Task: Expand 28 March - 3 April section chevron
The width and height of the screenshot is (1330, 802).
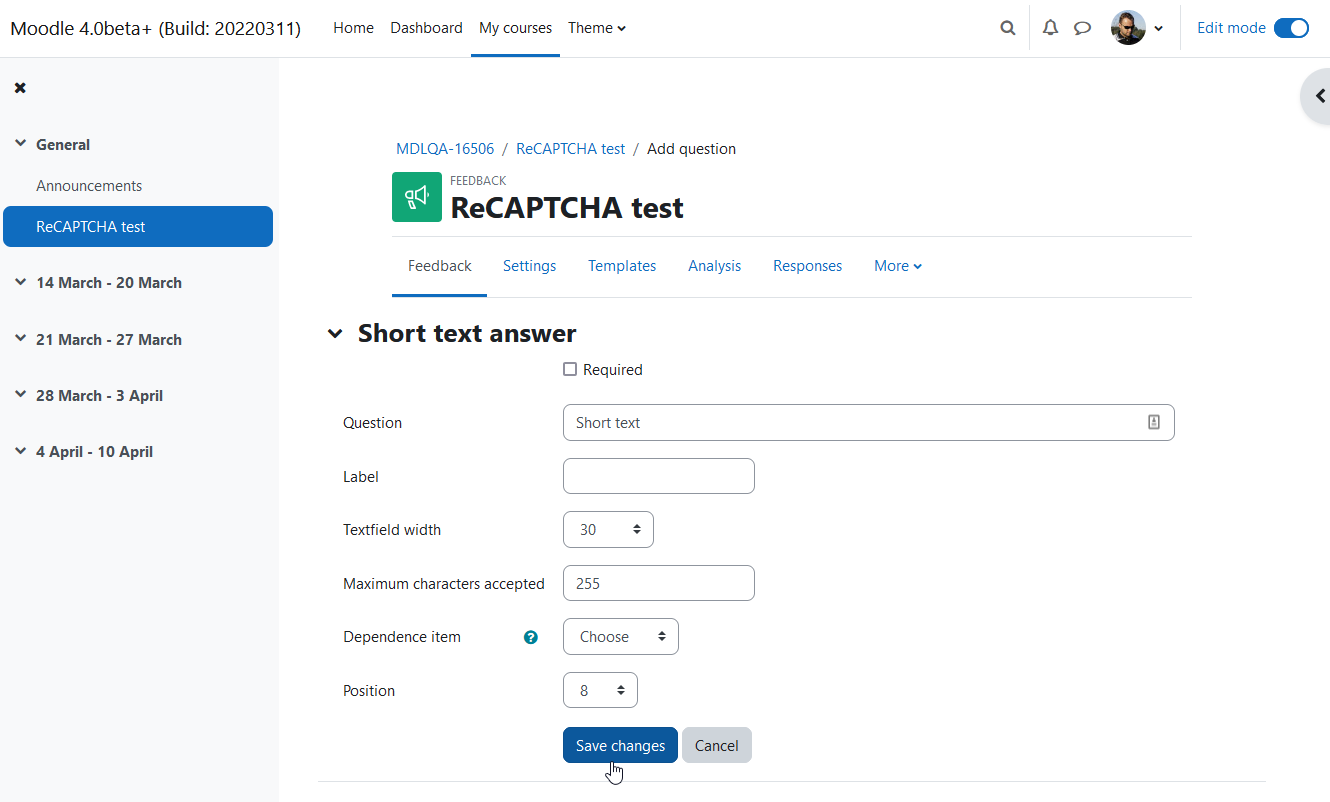Action: [20, 395]
